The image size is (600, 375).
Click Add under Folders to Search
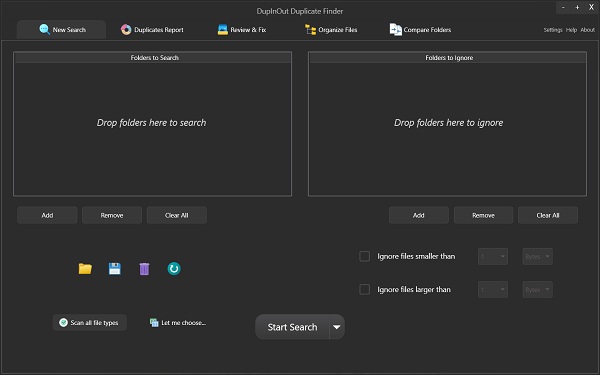[x=47, y=215]
